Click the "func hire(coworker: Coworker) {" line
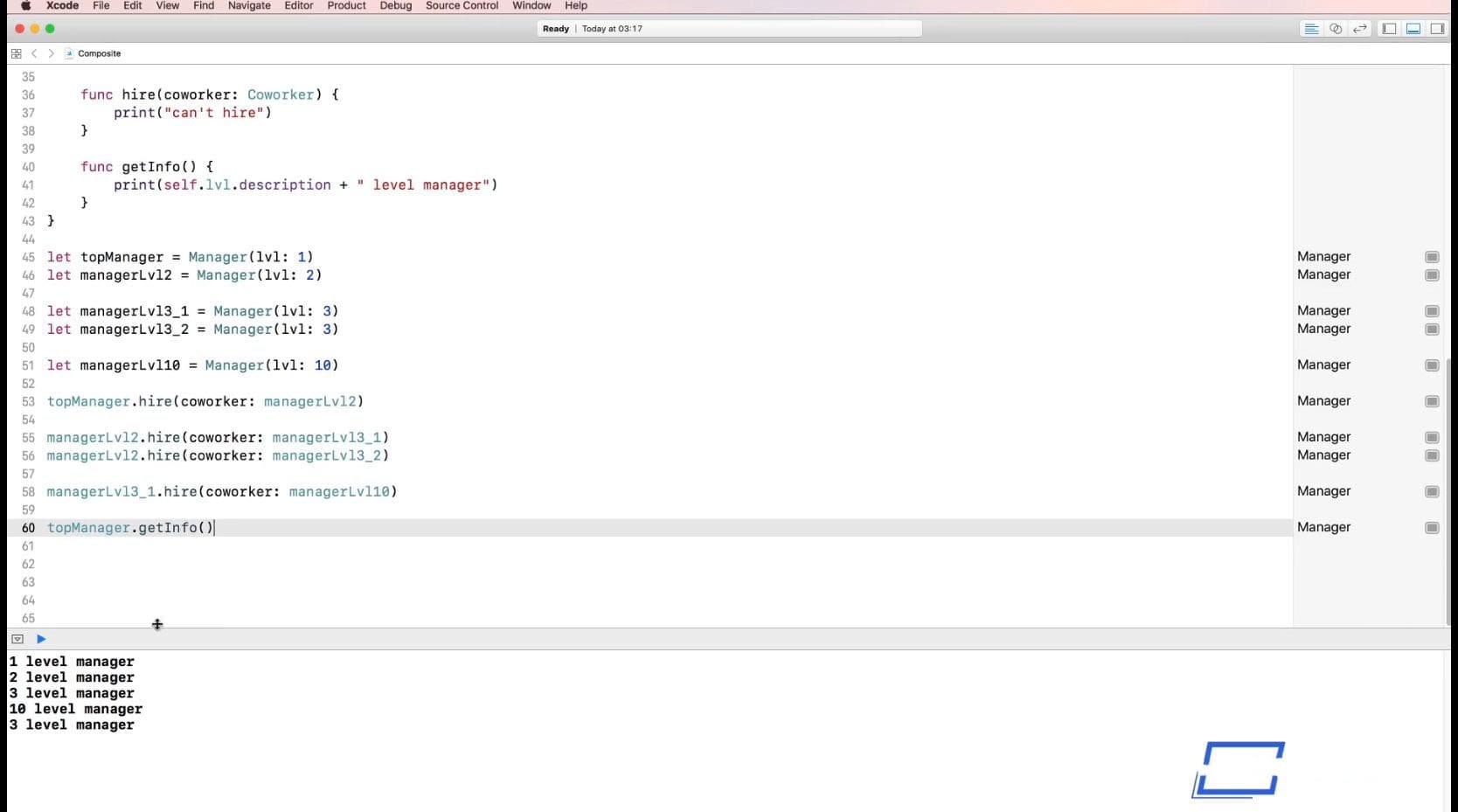Viewport: 1458px width, 812px height. click(210, 94)
